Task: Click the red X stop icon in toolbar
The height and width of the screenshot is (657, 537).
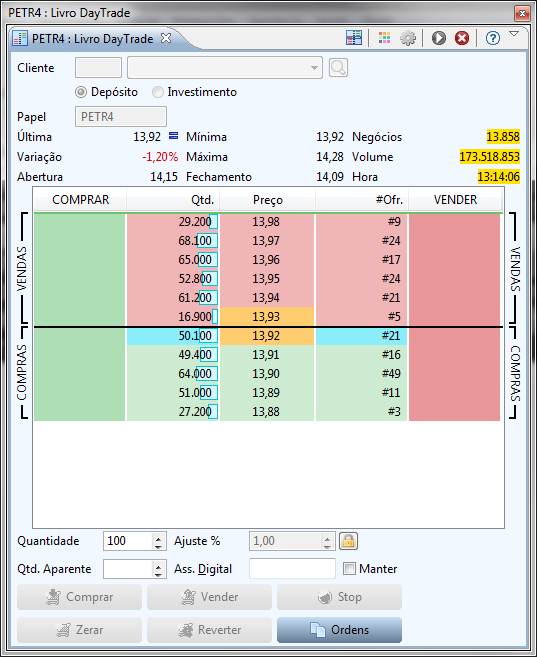Action: point(462,38)
